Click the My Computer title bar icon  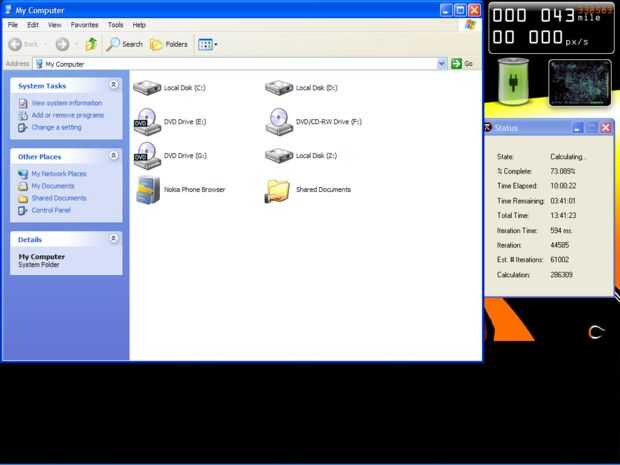8,9
